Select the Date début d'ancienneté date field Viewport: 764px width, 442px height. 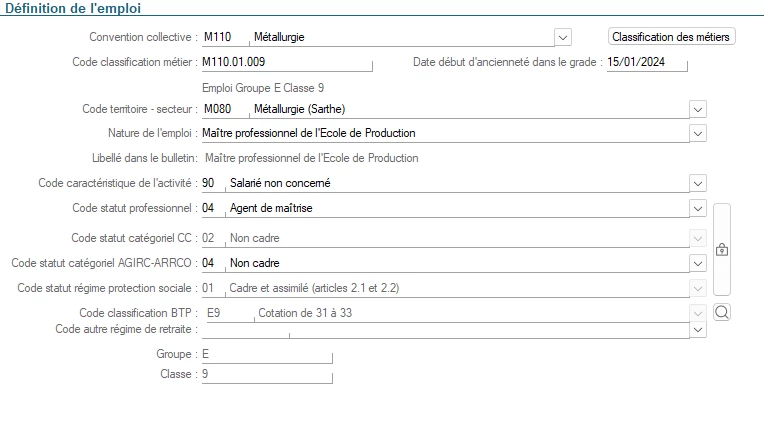click(x=646, y=62)
